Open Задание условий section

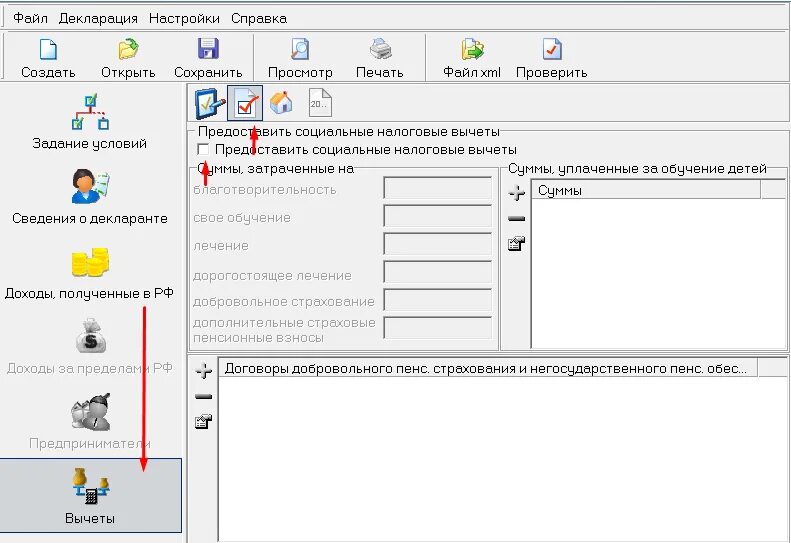(90, 122)
